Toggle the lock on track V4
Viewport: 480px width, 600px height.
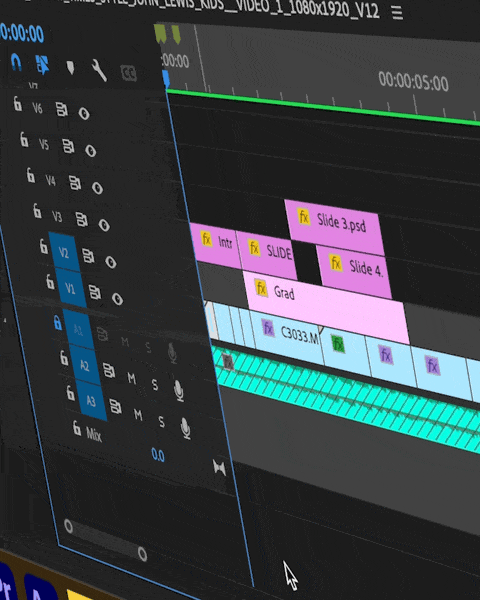(x=30, y=175)
